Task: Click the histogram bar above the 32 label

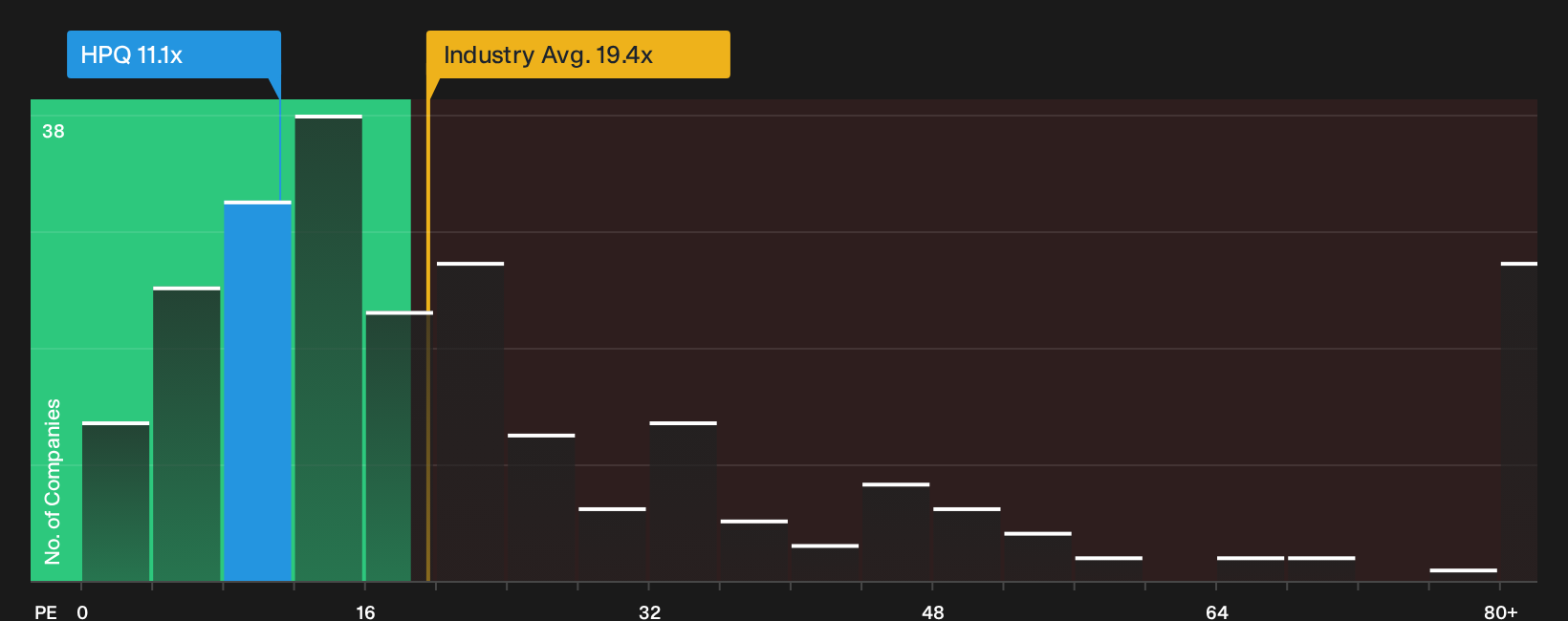Action: (684, 502)
